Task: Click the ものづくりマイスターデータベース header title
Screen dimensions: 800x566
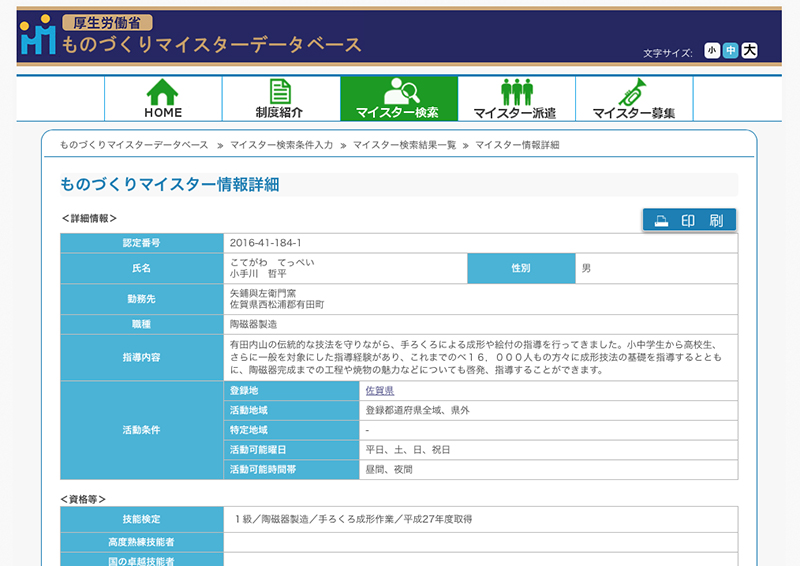Action: (212, 45)
